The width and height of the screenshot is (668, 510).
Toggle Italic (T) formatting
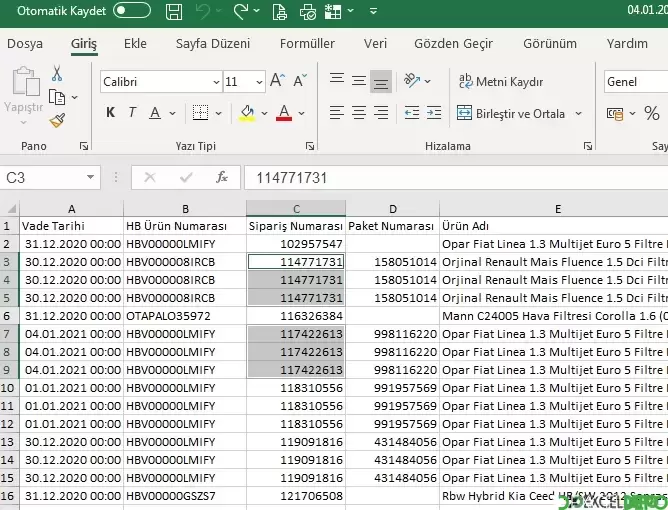pos(132,112)
